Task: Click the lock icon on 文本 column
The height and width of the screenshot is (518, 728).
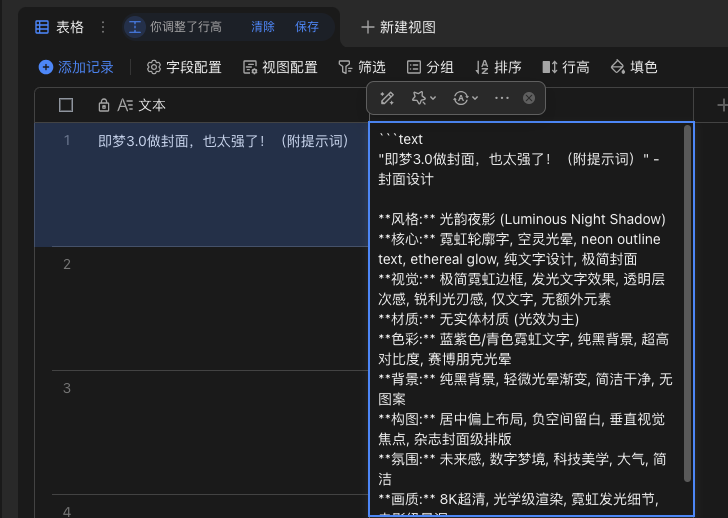Action: coord(104,105)
